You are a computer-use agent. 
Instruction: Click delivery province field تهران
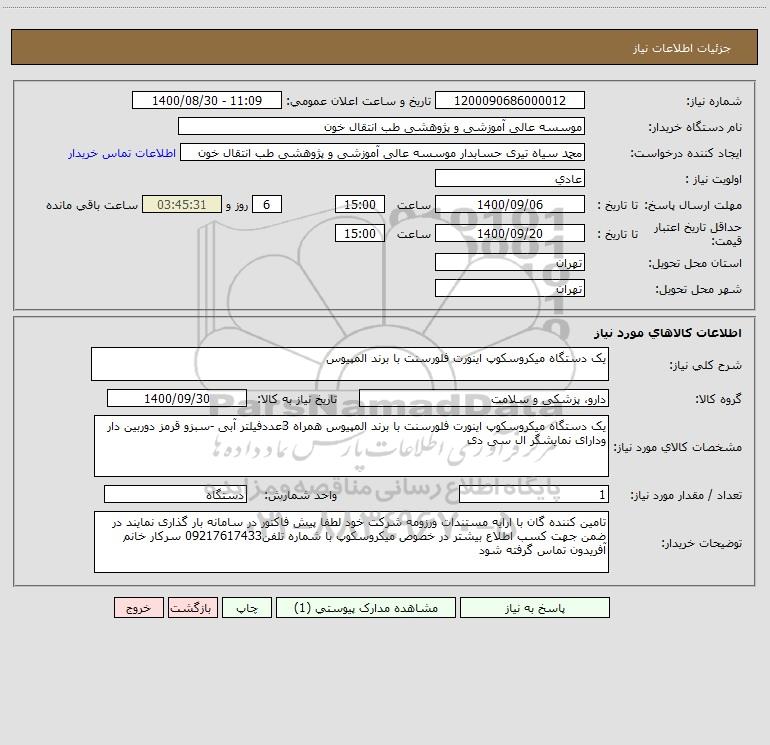(x=510, y=262)
